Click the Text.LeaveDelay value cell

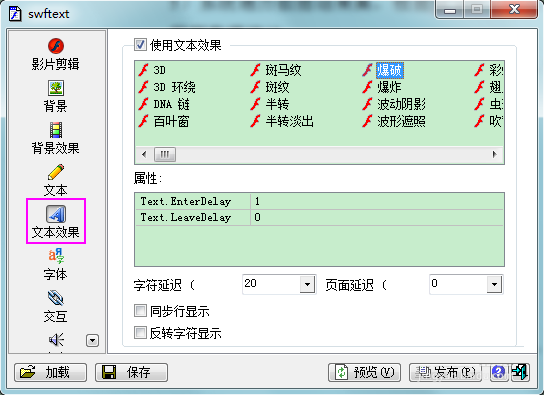pos(377,217)
